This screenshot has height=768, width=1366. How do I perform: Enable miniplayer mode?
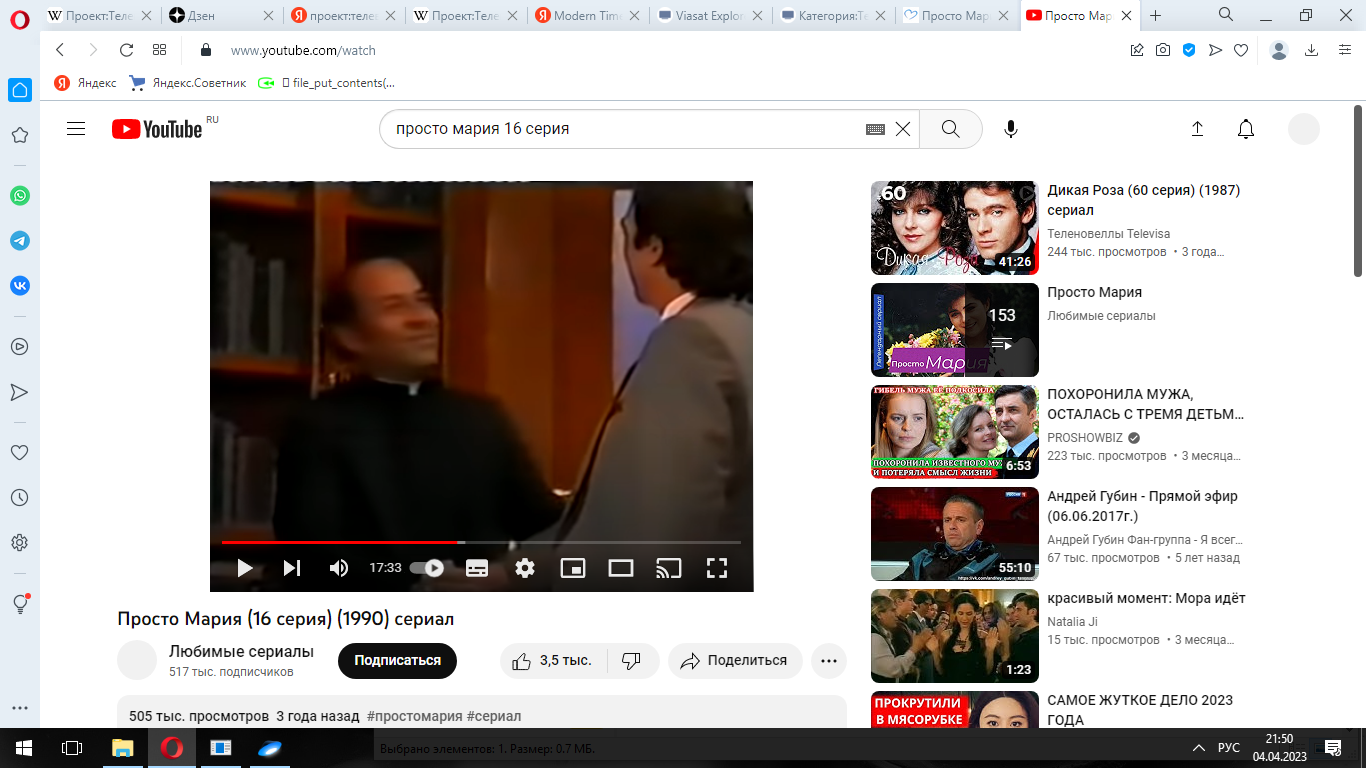pyautogui.click(x=573, y=568)
